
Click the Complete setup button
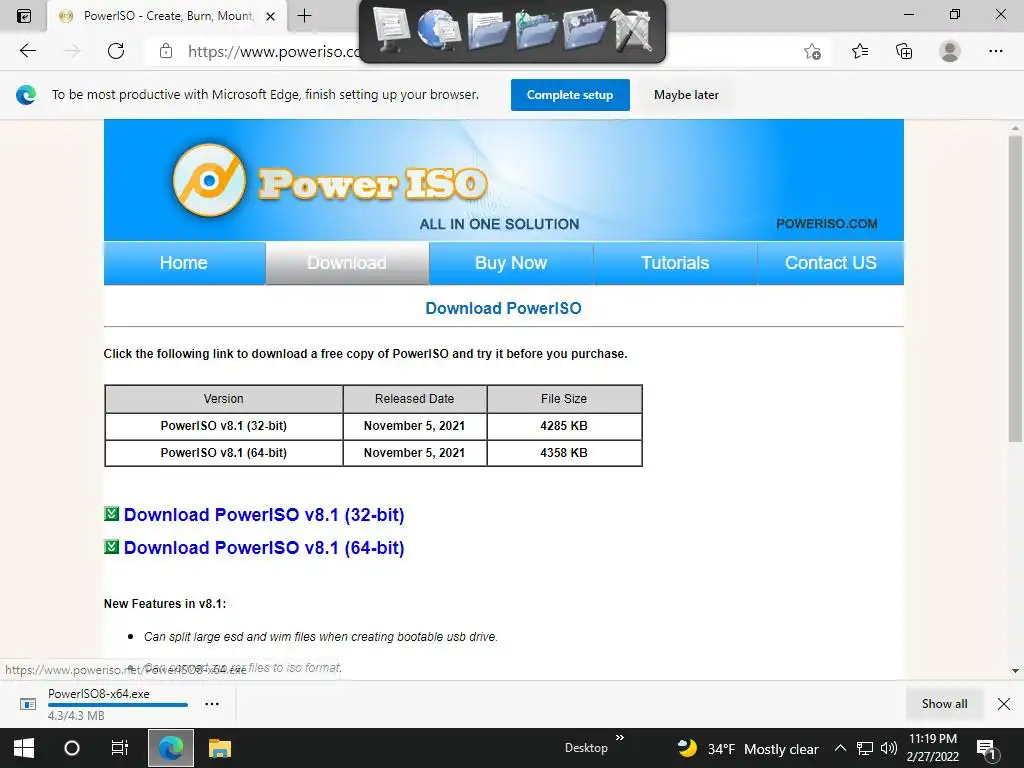click(x=570, y=95)
